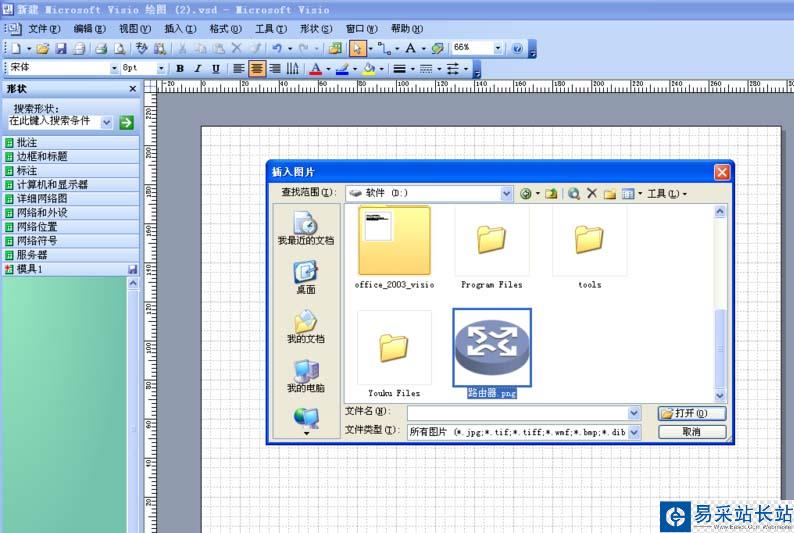Open the line weight dropdown
This screenshot has height=533, width=794.
[413, 68]
